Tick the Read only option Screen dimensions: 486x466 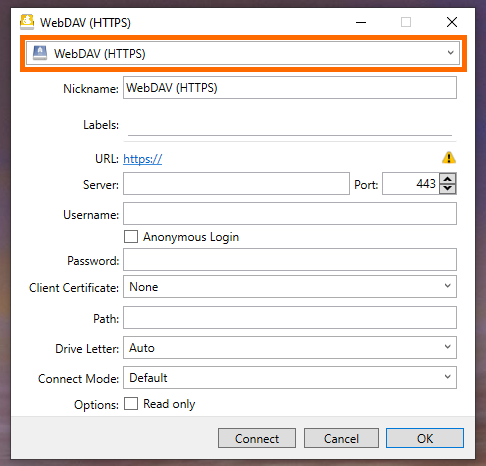tap(131, 403)
